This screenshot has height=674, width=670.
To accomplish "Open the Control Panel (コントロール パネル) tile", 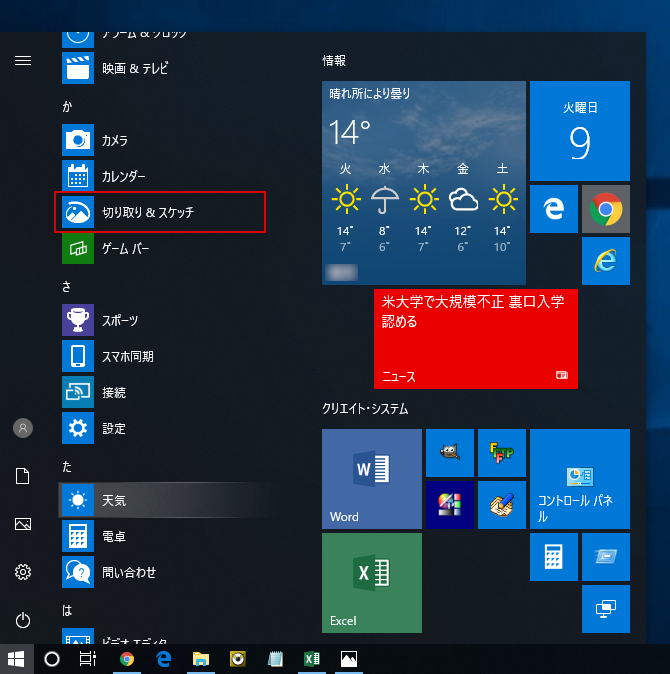I will [x=580, y=479].
